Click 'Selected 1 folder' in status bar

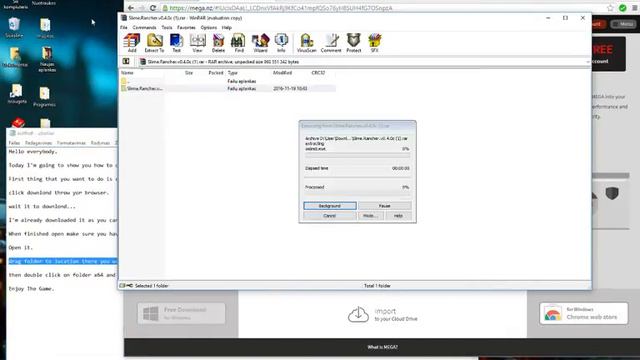[x=151, y=286]
